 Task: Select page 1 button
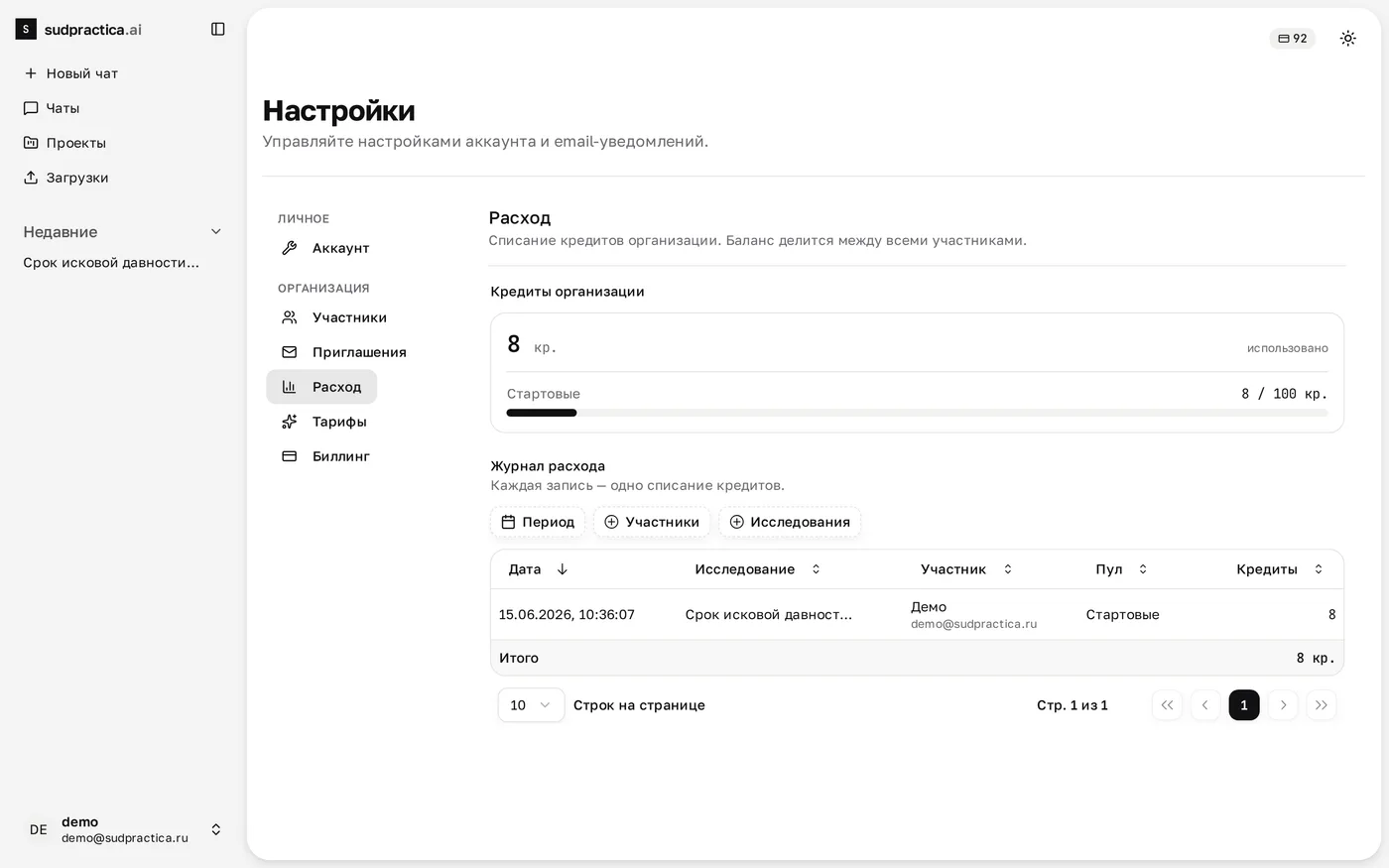(x=1244, y=705)
